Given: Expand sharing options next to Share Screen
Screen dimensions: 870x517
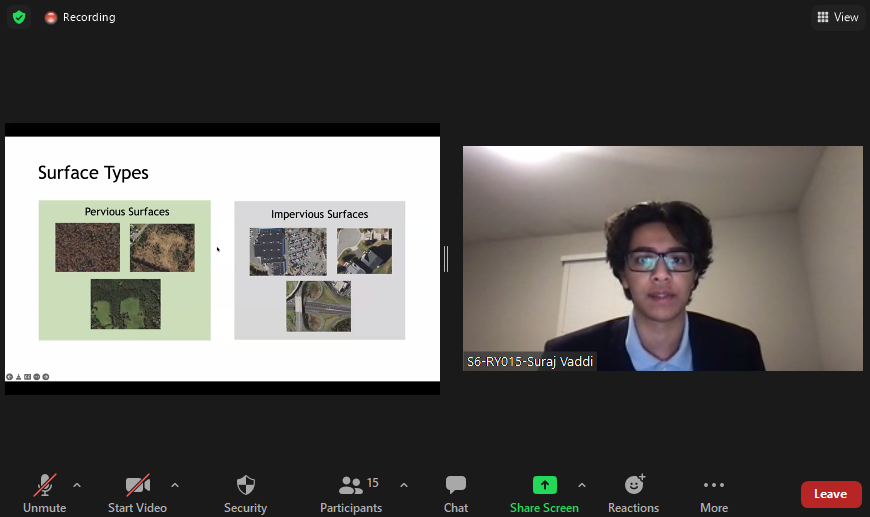Looking at the screenshot, I should [x=581, y=485].
